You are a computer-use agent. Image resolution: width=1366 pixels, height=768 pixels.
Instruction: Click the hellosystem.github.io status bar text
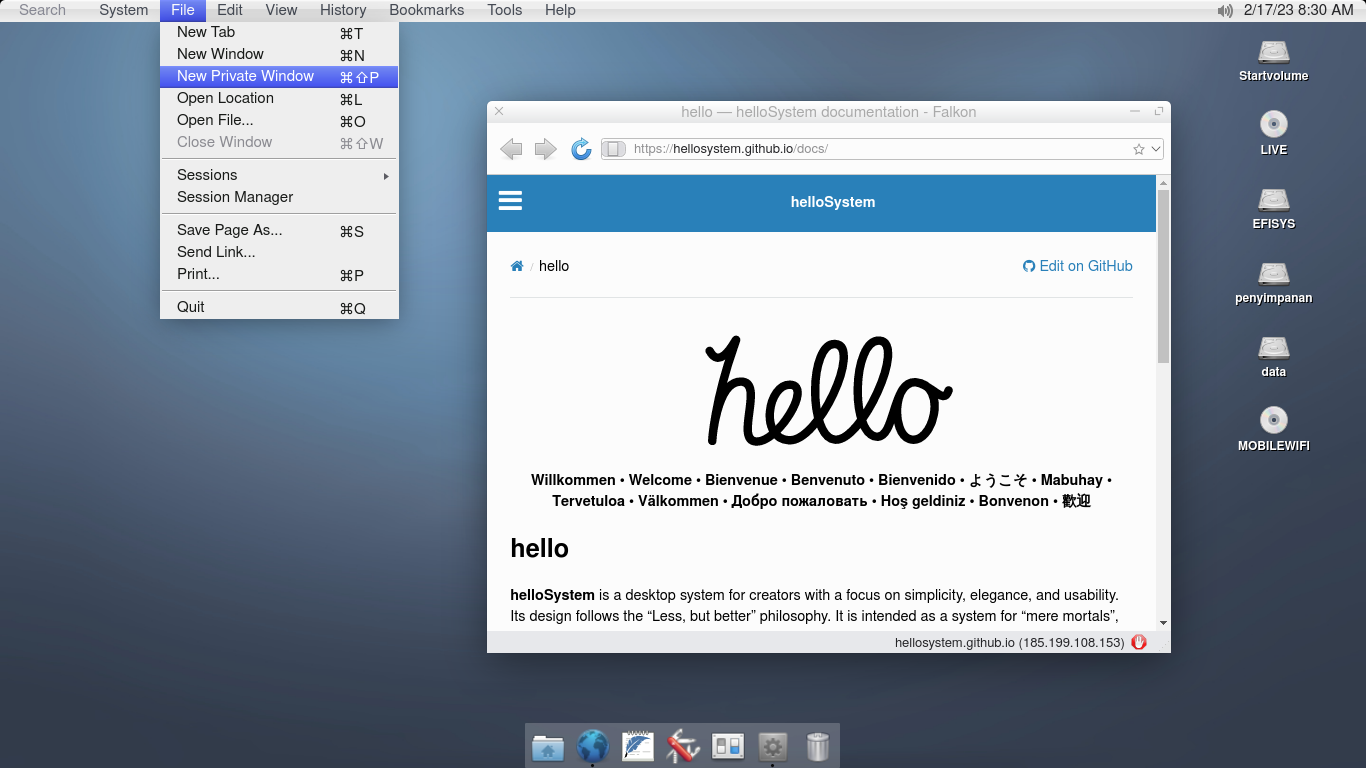[x=1010, y=643]
